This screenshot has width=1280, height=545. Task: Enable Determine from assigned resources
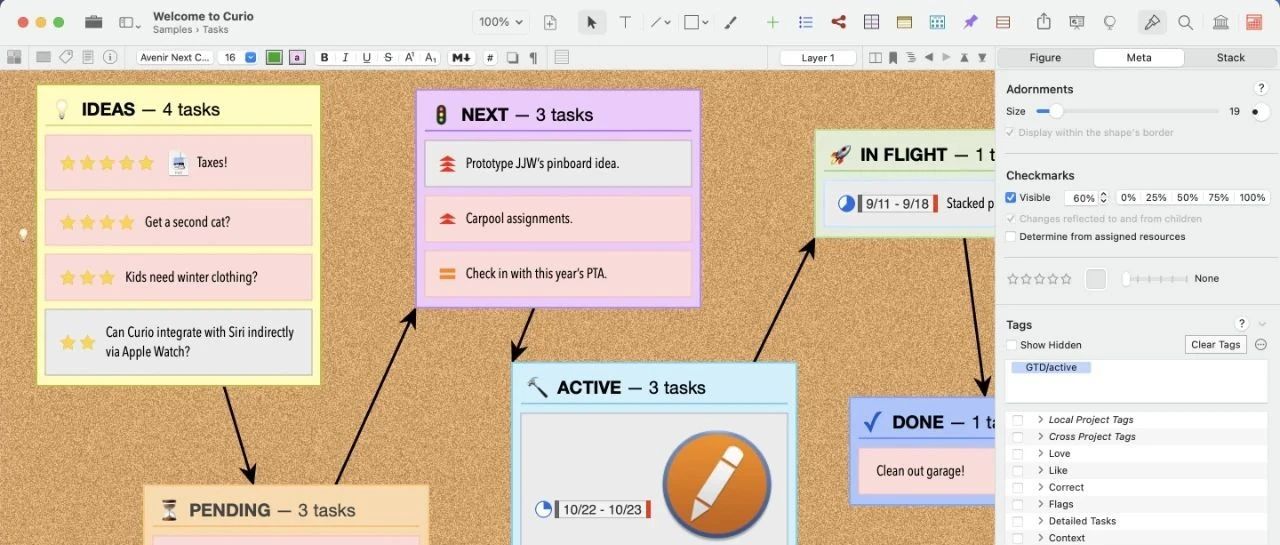tap(1011, 237)
